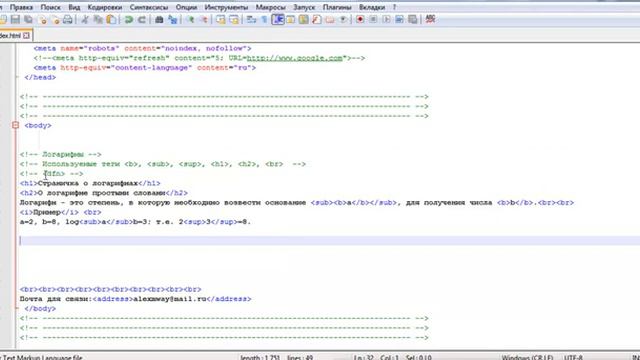Click the ABC spell-check toolbar icon
The height and width of the screenshot is (360, 640).
pos(430,19)
